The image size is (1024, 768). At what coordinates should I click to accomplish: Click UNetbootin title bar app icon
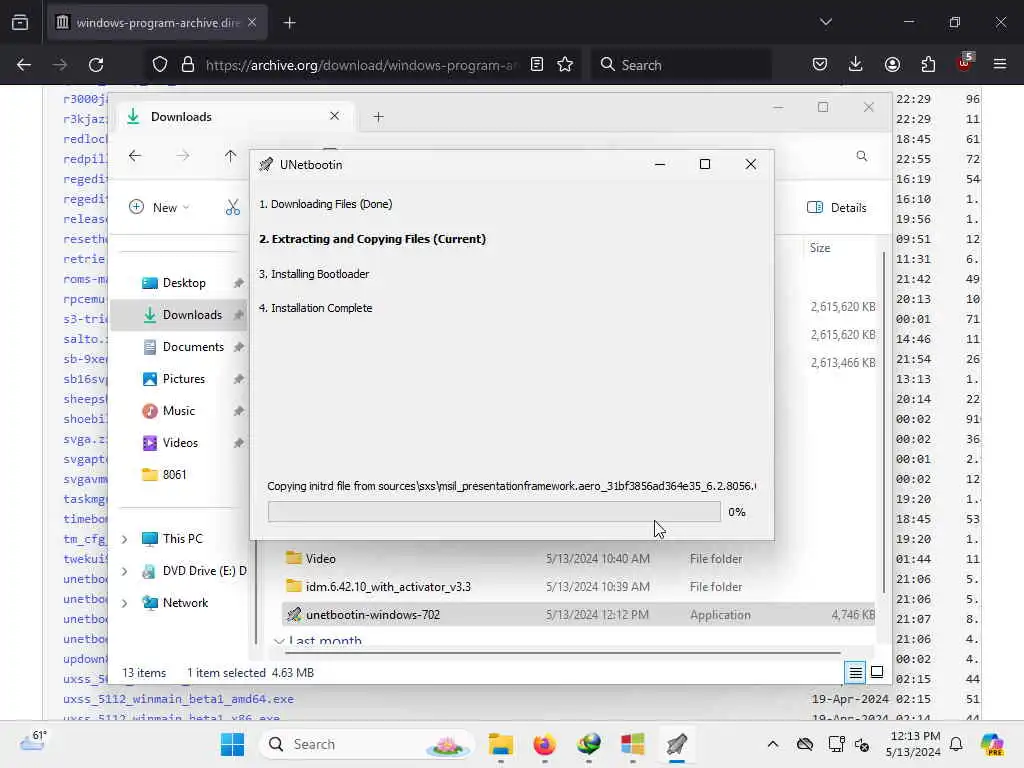pos(266,165)
